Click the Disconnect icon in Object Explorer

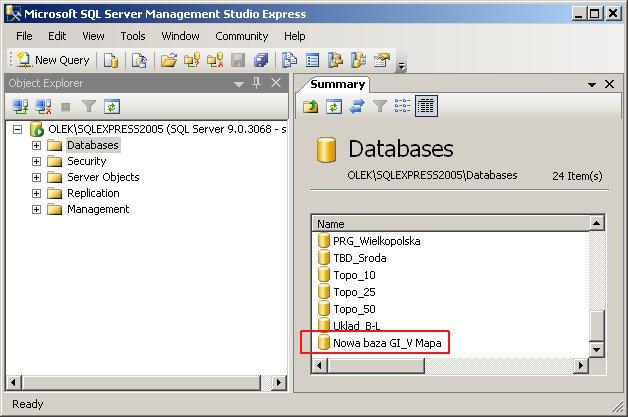tap(43, 107)
